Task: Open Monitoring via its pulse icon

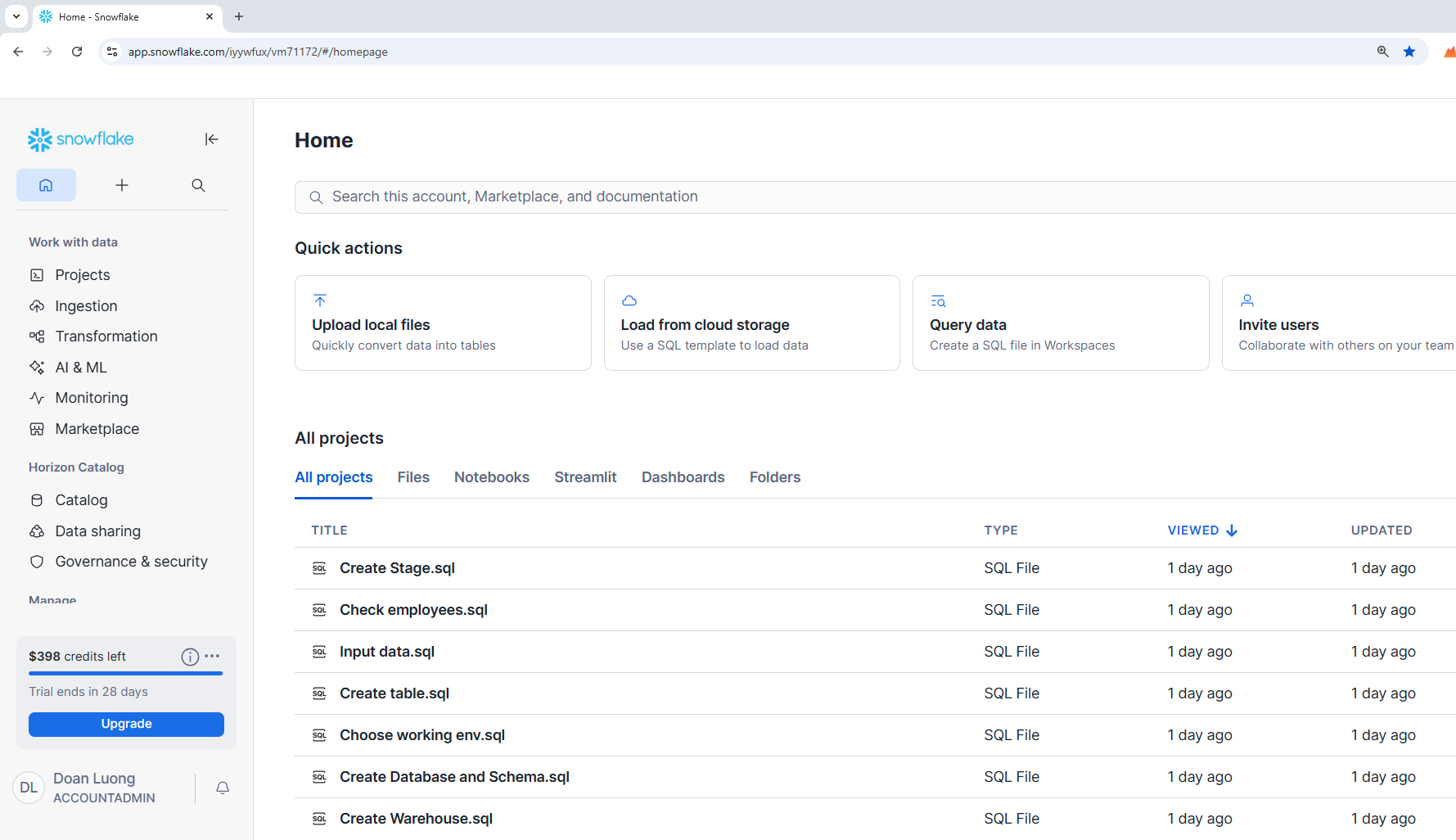Action: (x=37, y=397)
